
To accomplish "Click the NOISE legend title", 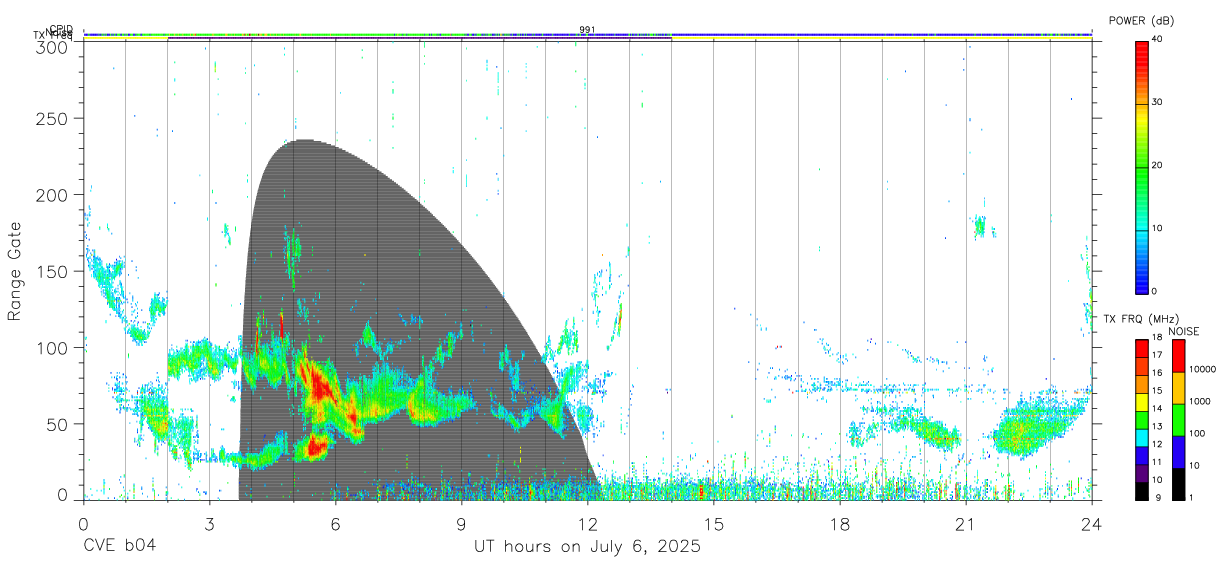I will pos(1183,331).
